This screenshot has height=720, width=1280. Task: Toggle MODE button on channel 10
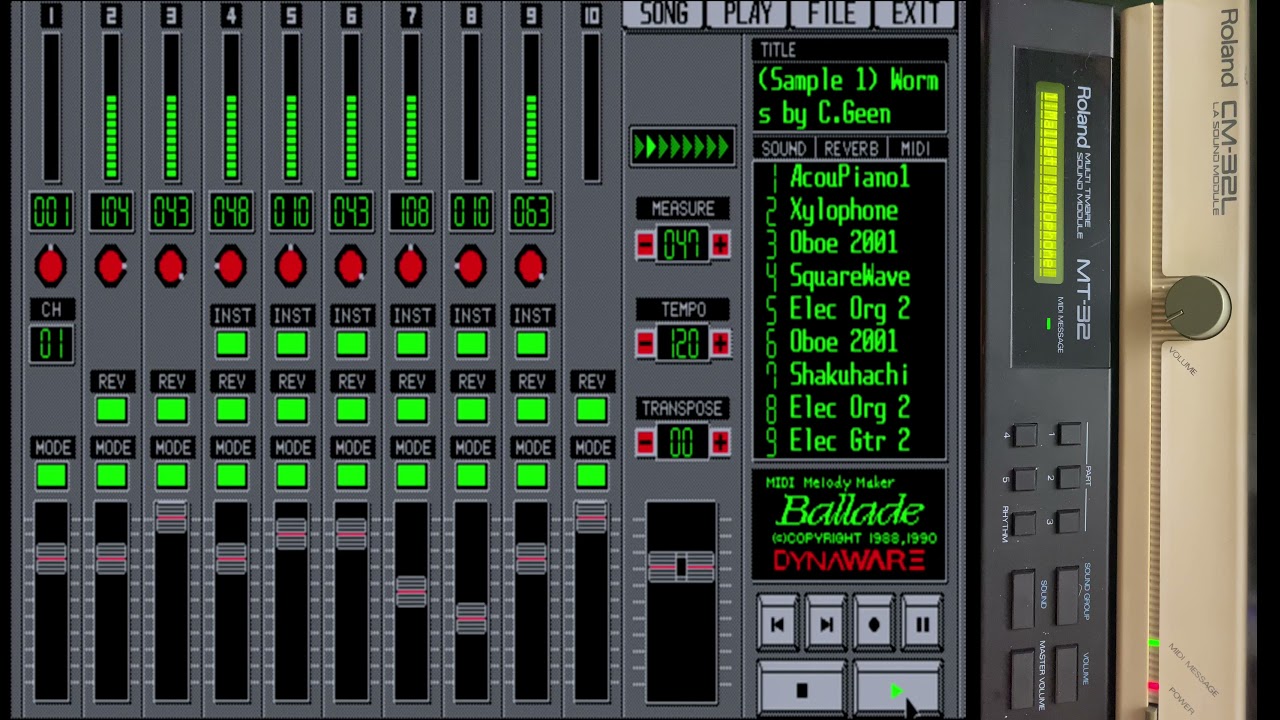pos(591,476)
